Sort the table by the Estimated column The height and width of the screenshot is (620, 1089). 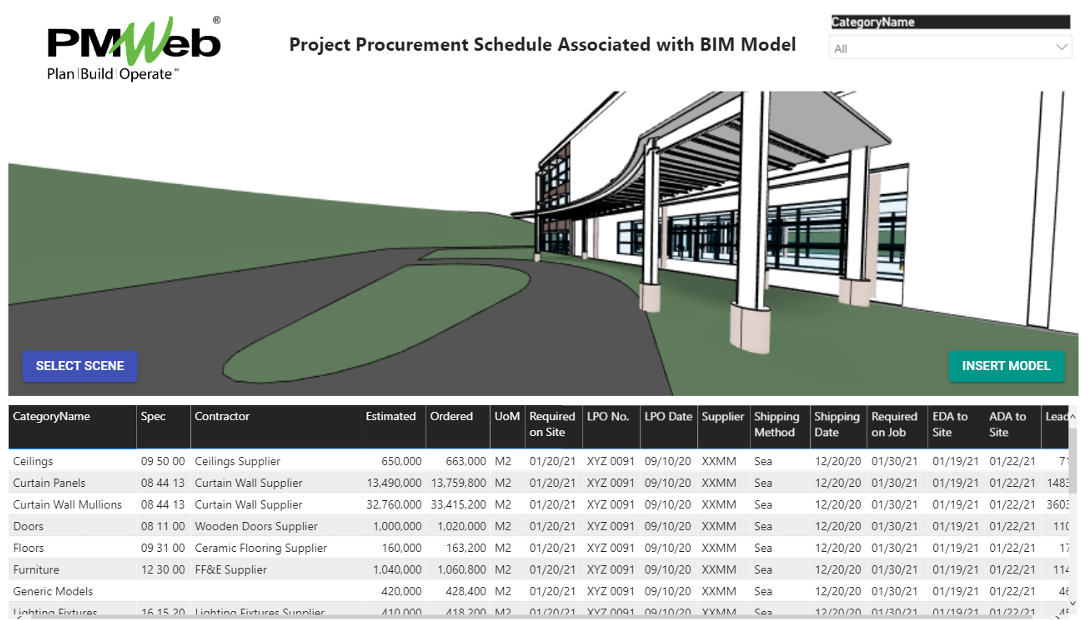[x=391, y=416]
